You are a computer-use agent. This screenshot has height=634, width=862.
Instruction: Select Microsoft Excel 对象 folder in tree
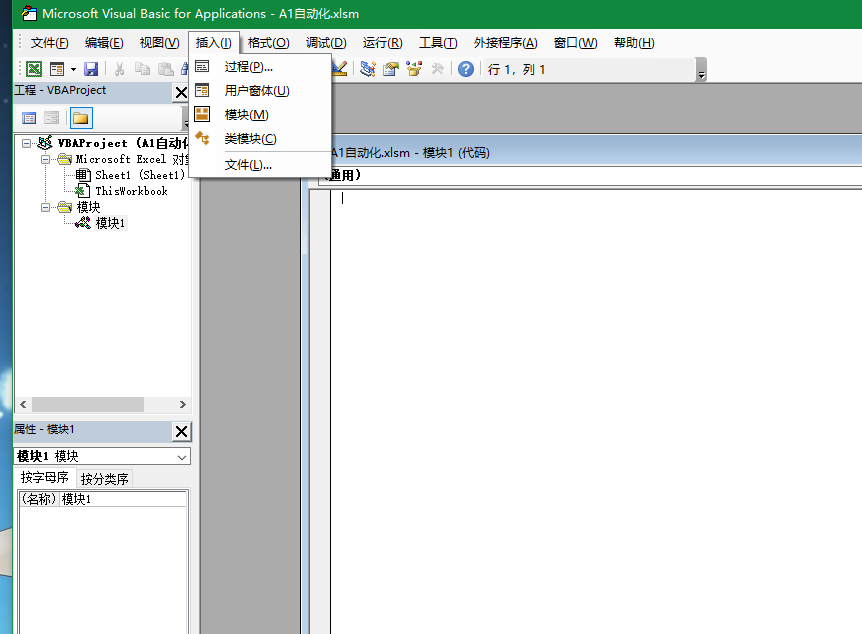pos(131,159)
